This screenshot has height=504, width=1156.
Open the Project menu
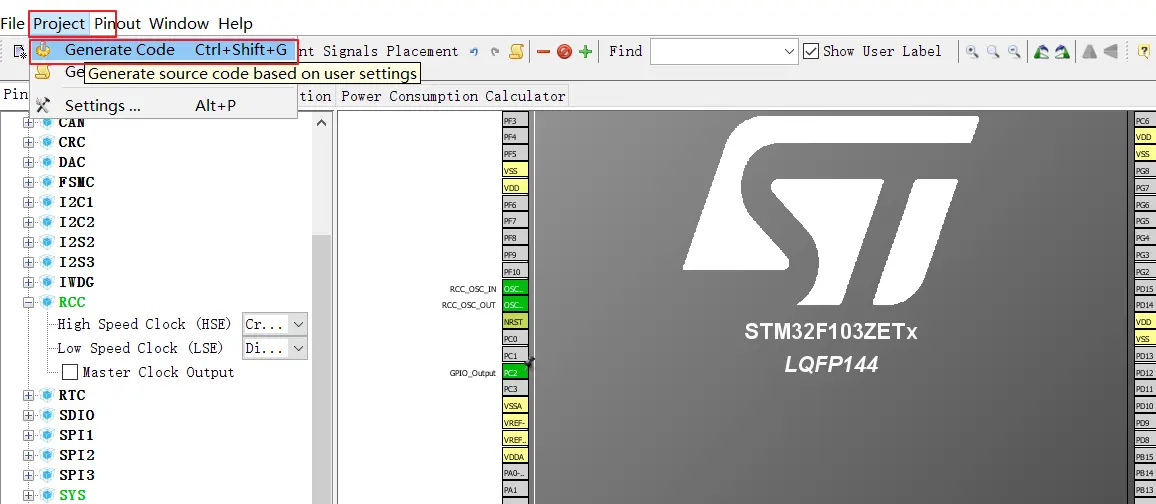(x=59, y=24)
